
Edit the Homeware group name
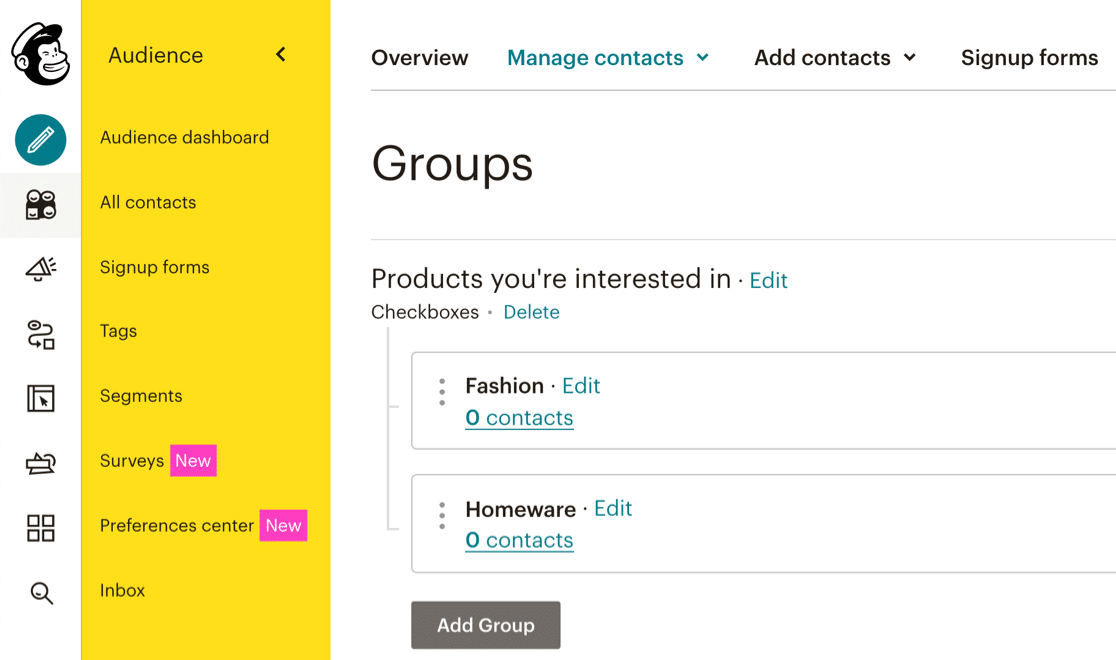point(613,508)
